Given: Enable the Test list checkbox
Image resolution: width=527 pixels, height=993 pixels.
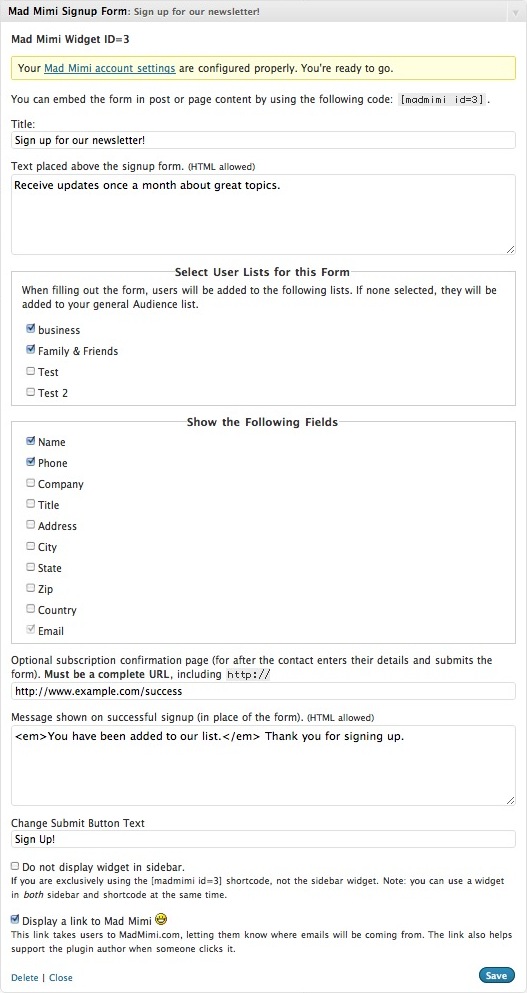Looking at the screenshot, I should [x=30, y=371].
